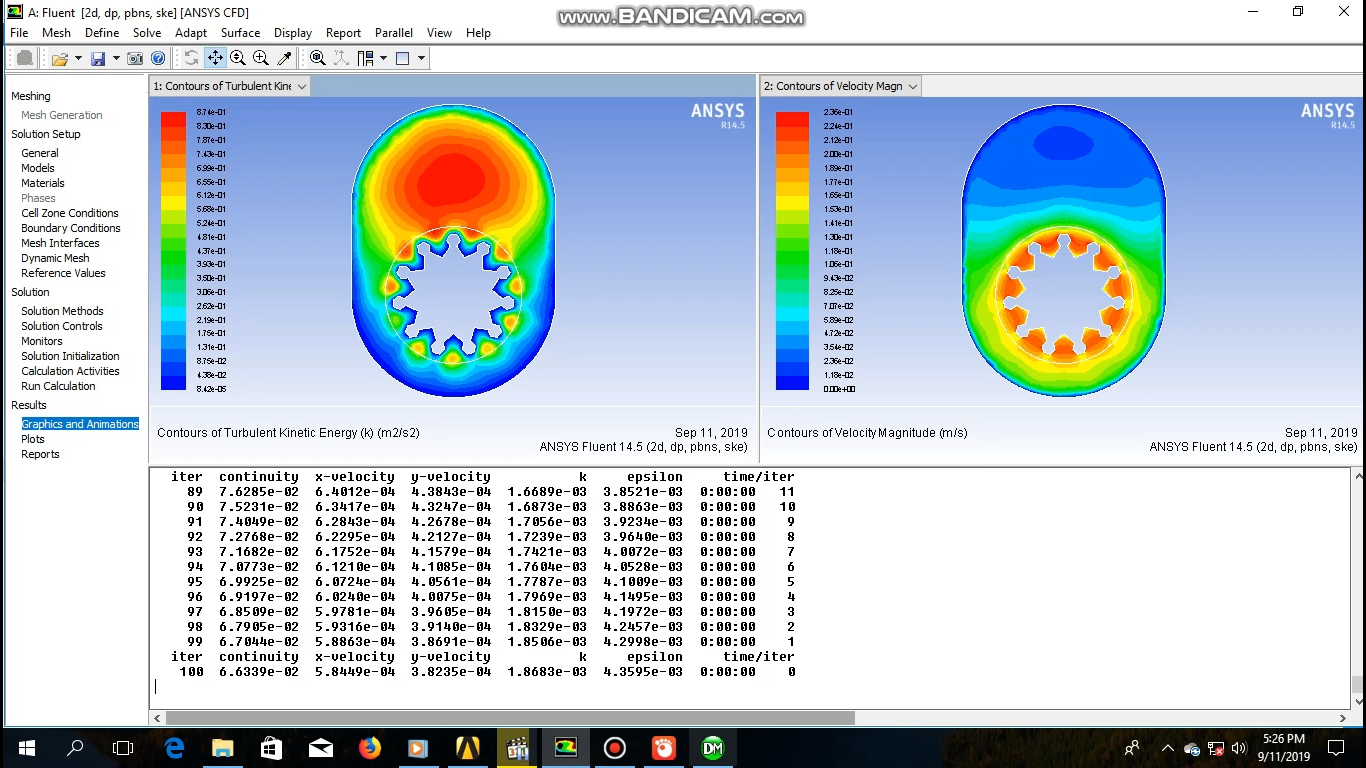Select the zoom-in magnifier tool
Viewport: 1366px width, 768px height.
coord(260,57)
